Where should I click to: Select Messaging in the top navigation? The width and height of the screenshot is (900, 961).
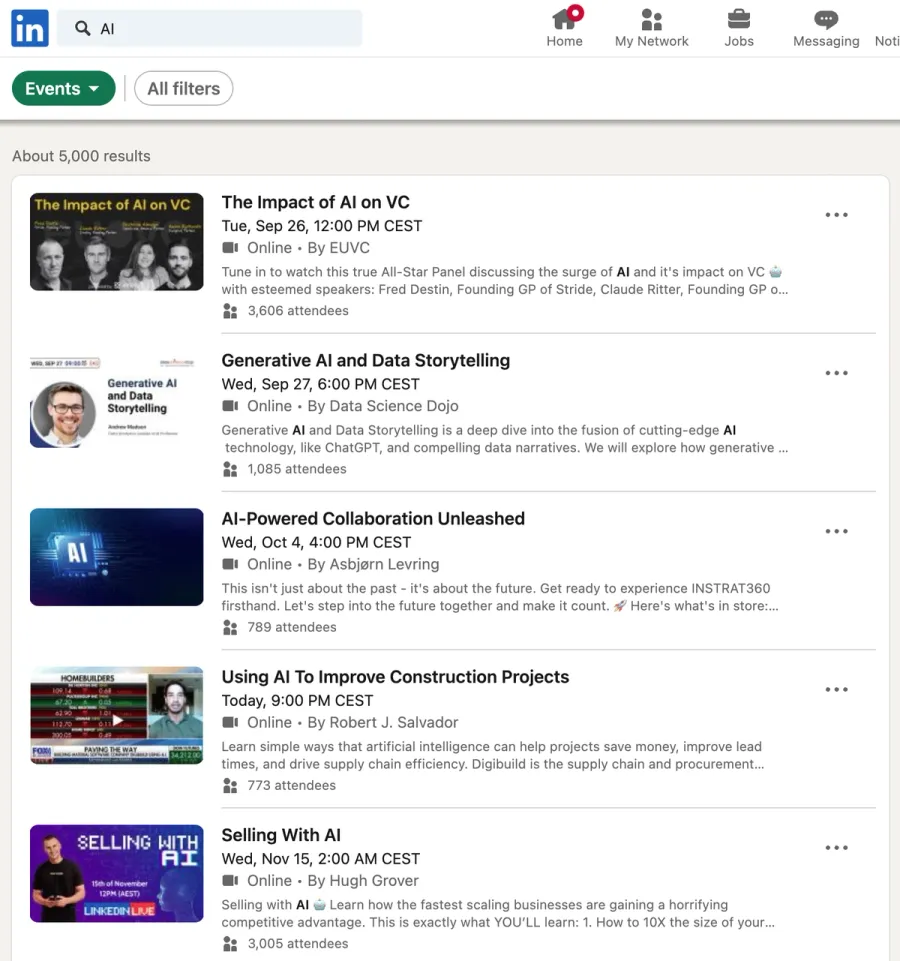click(825, 27)
